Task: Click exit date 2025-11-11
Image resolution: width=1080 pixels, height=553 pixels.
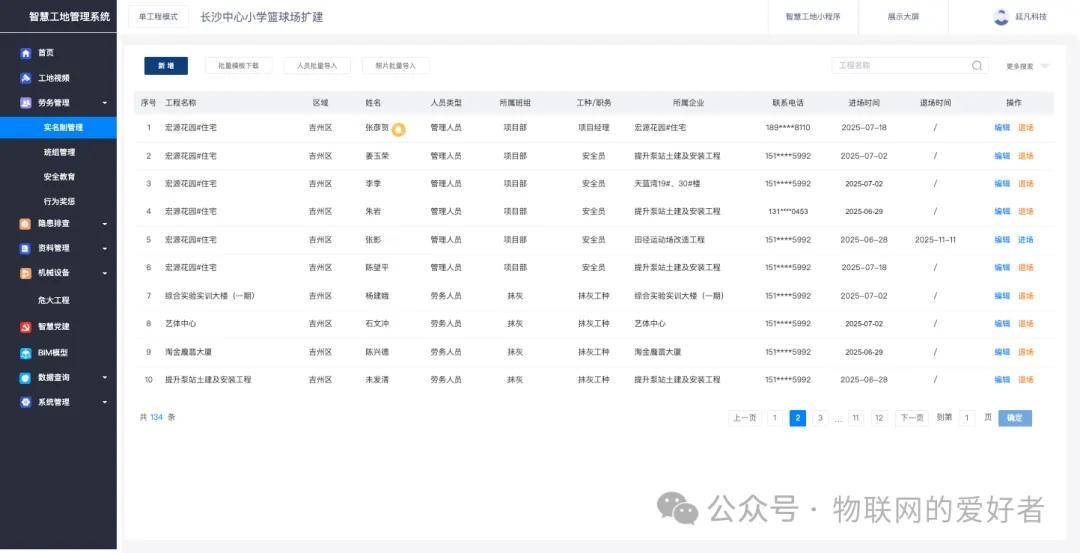Action: (x=935, y=240)
